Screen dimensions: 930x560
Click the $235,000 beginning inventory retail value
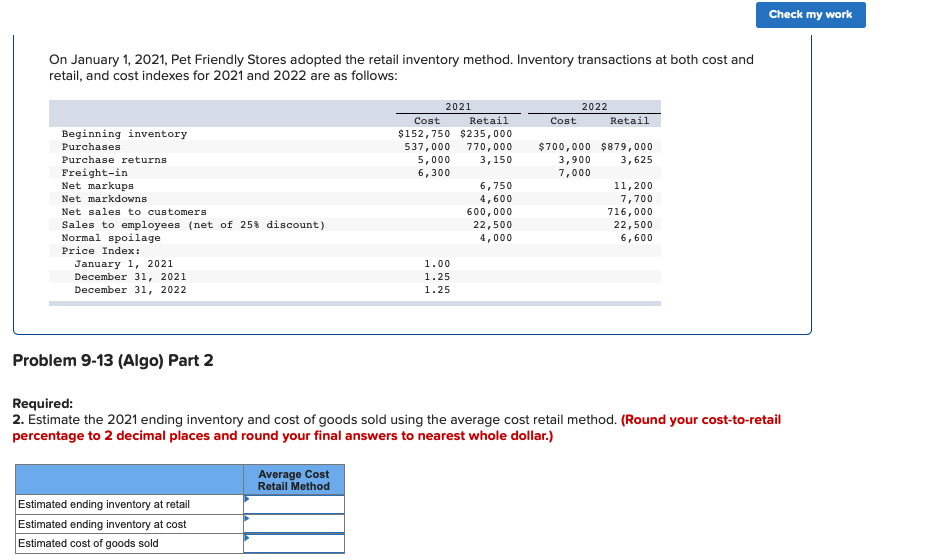coord(486,134)
